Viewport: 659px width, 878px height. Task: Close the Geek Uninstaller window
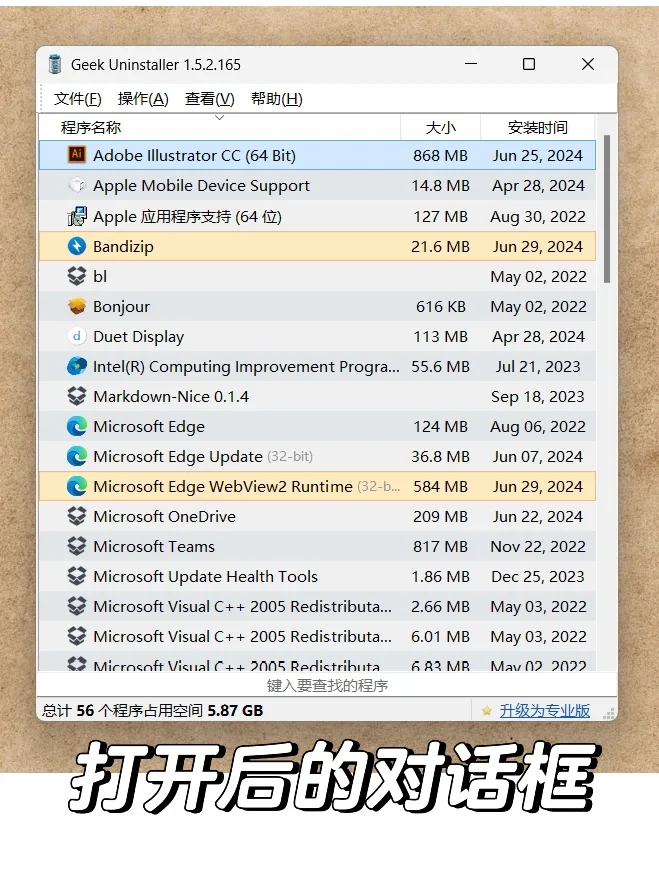tap(587, 64)
